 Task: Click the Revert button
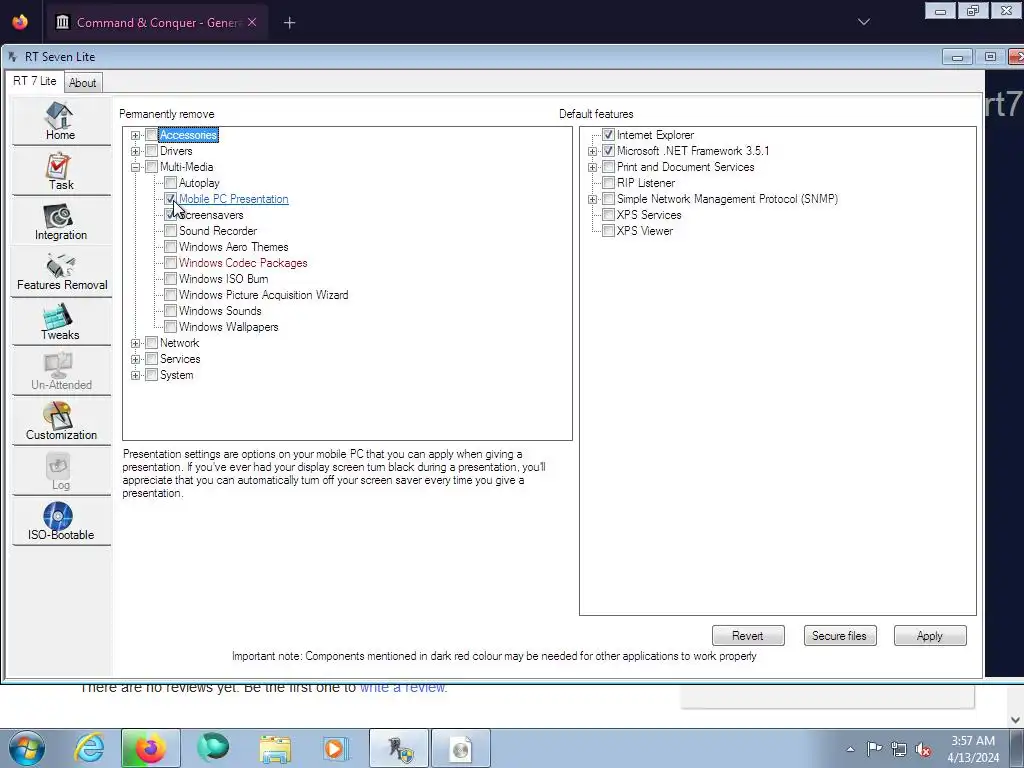(748, 635)
